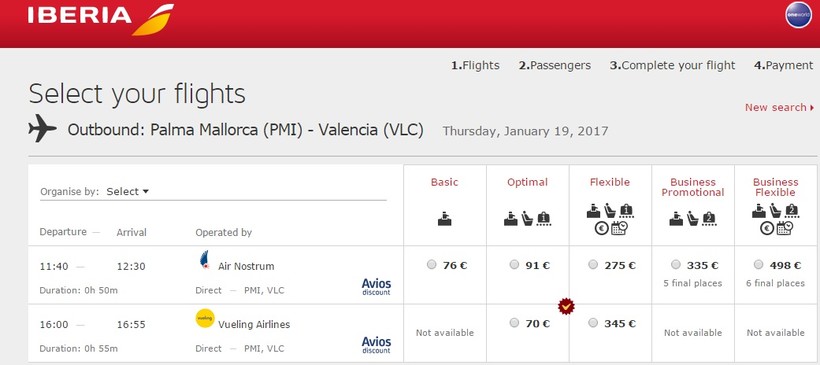Select the 498 € Business Flexible fare
The height and width of the screenshot is (365, 820).
pos(758,265)
